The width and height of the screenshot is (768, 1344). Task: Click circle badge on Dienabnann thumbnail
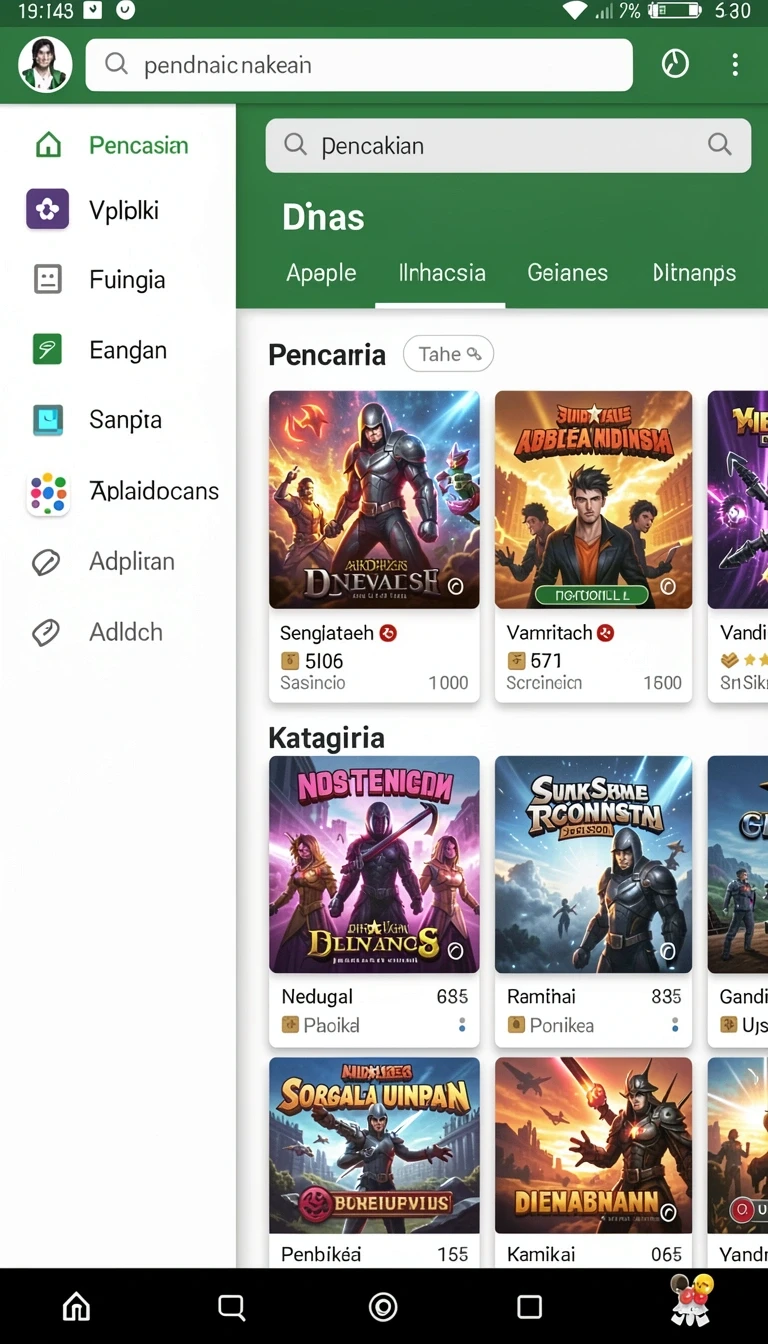[x=668, y=1213]
